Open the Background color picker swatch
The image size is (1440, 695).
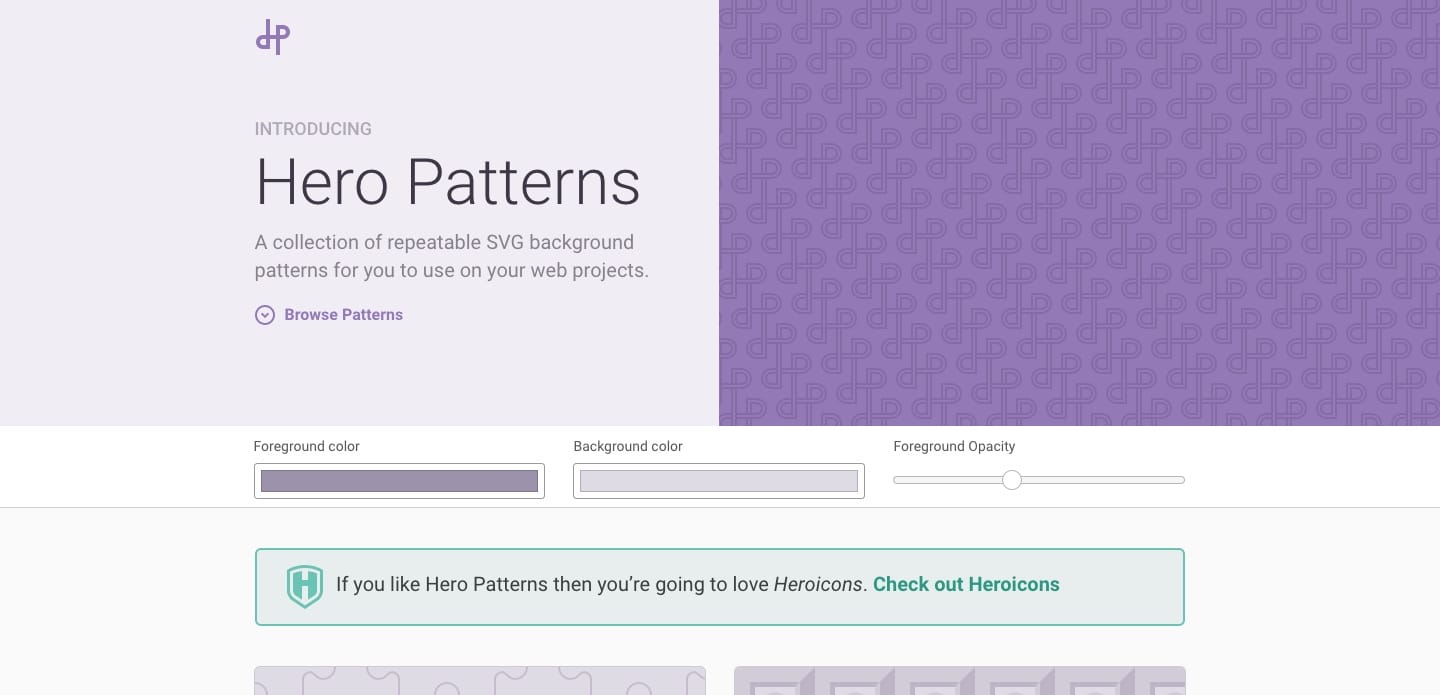(718, 481)
